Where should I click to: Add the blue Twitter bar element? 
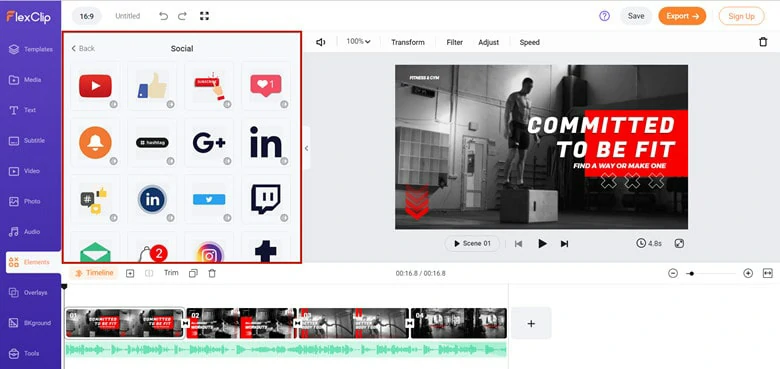(x=209, y=199)
